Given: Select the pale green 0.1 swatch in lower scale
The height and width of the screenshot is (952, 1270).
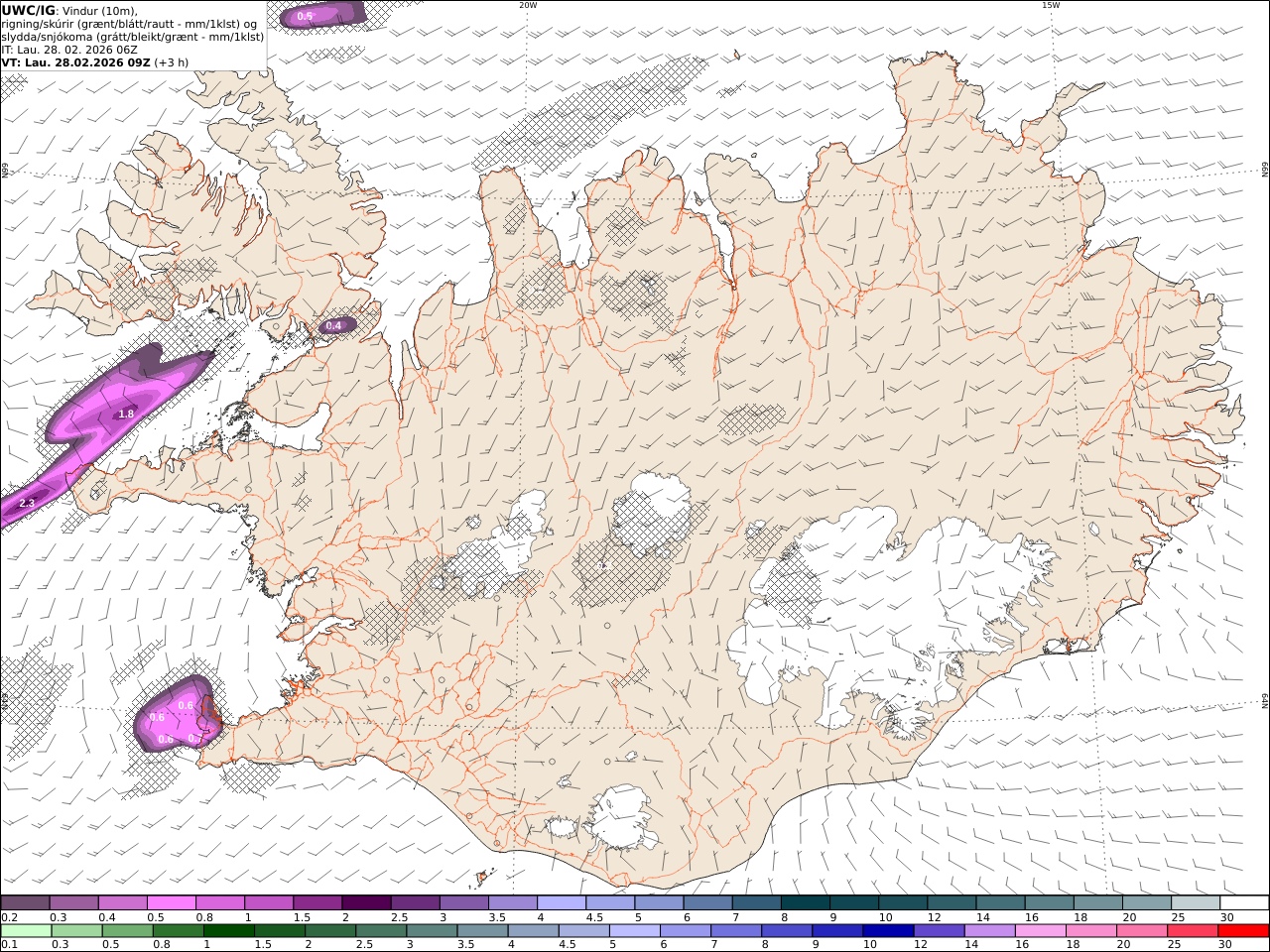Looking at the screenshot, I should (x=26, y=931).
